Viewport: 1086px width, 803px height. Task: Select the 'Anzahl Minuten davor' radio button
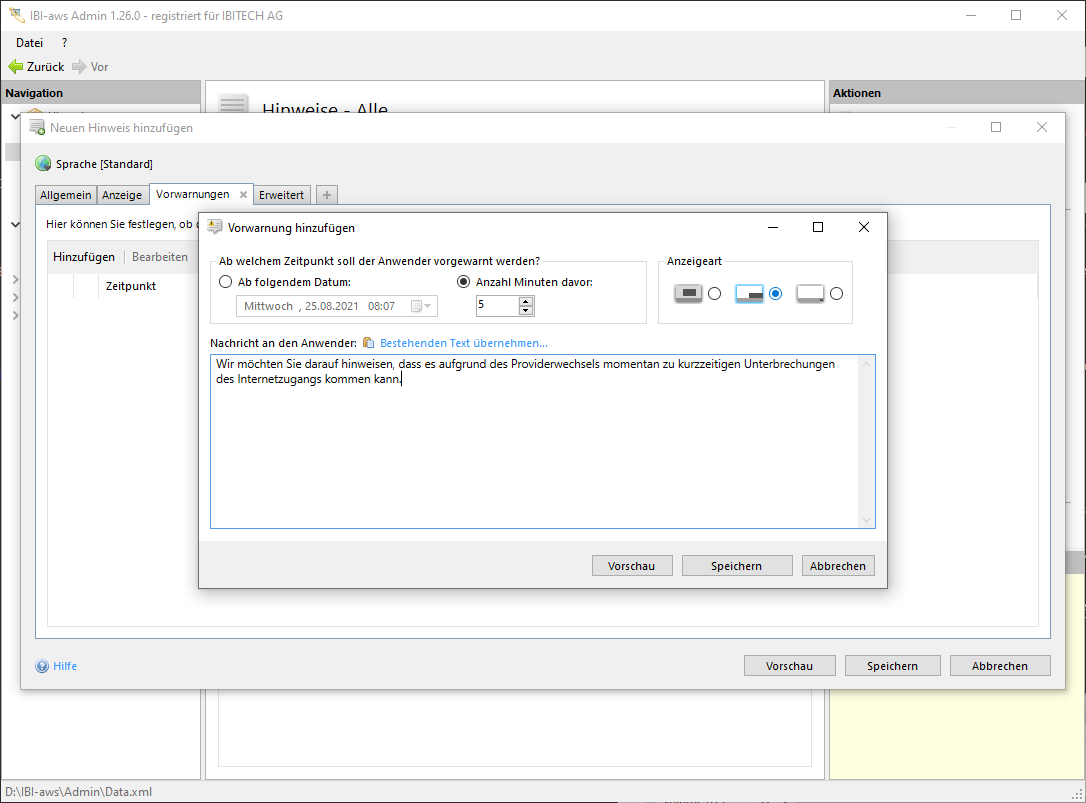[463, 282]
